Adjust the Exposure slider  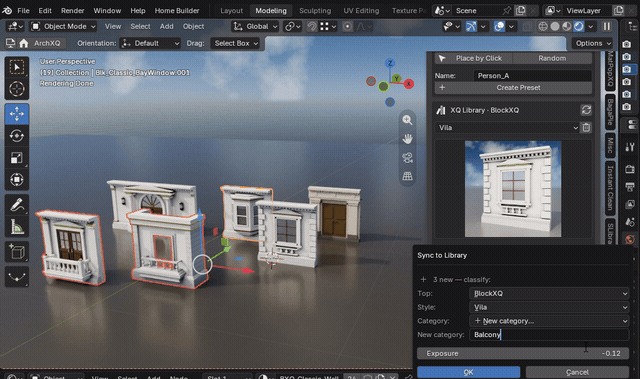click(523, 353)
